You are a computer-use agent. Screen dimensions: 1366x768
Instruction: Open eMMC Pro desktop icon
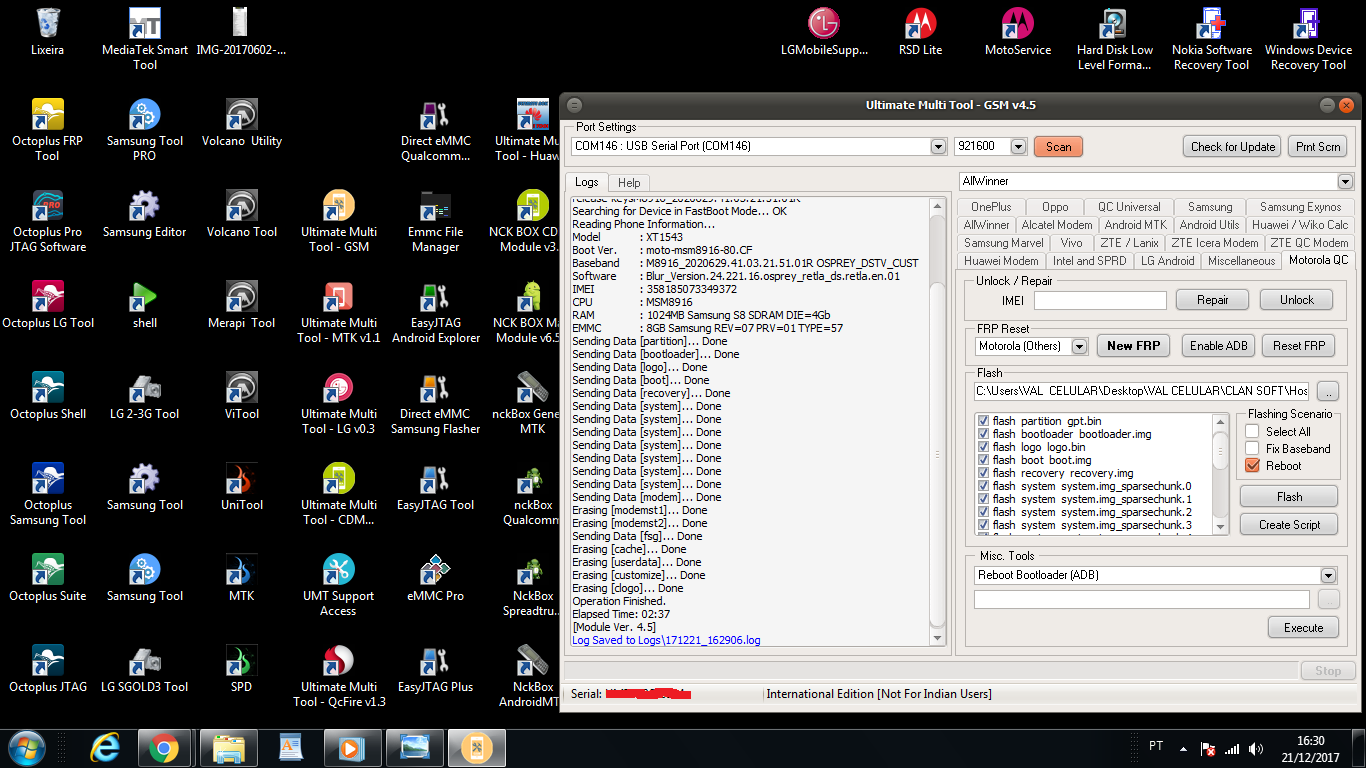(x=435, y=578)
